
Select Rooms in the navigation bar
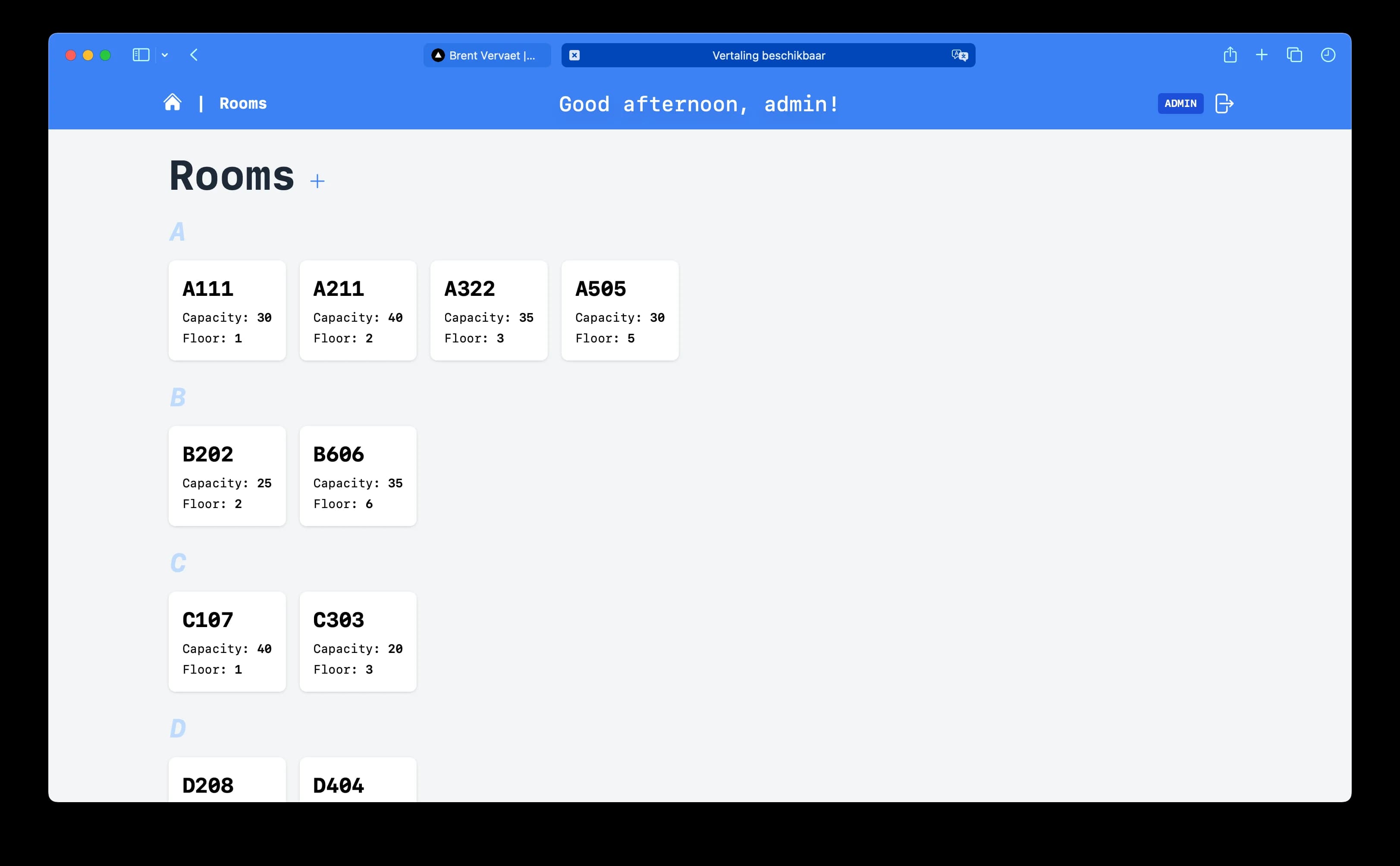(x=243, y=103)
